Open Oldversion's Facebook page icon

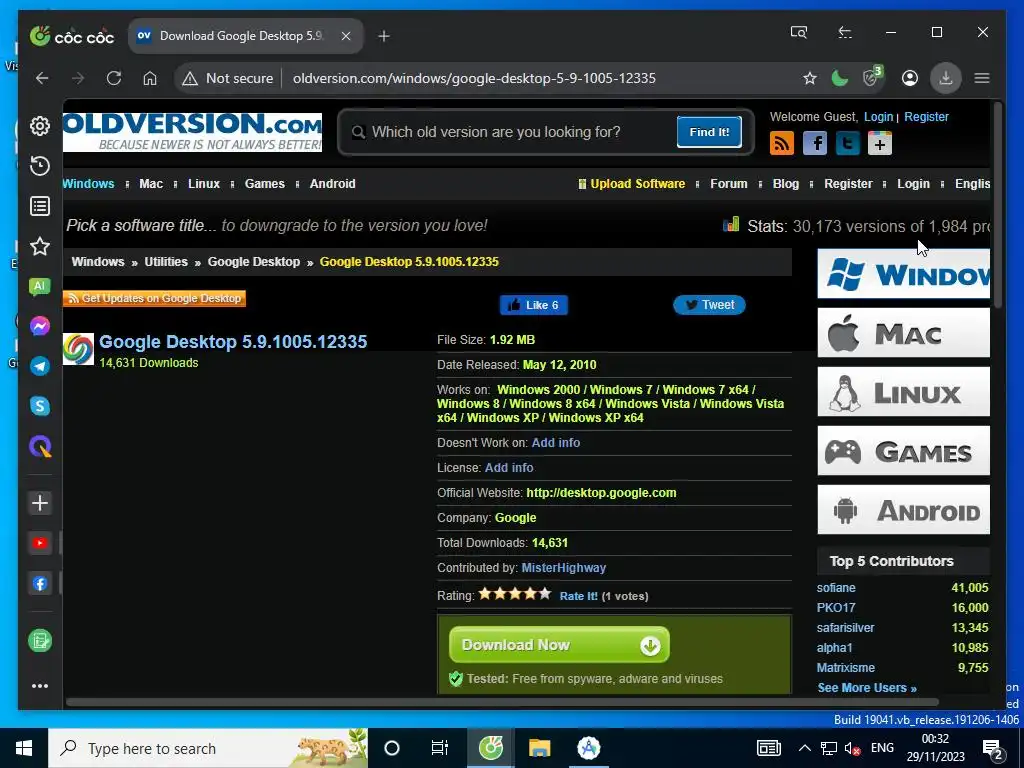coord(814,143)
